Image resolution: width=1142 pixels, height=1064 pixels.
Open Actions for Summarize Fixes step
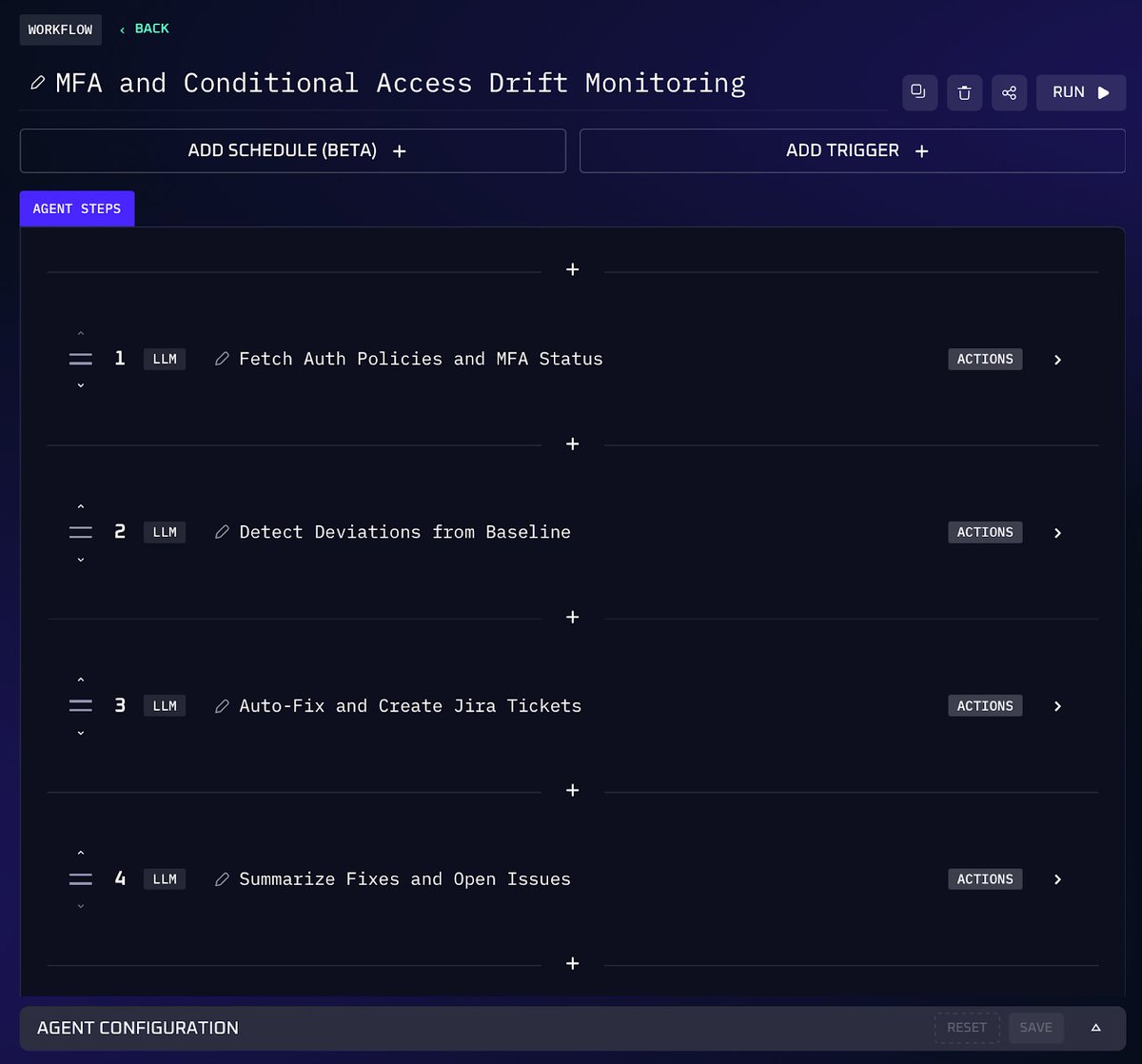point(985,879)
